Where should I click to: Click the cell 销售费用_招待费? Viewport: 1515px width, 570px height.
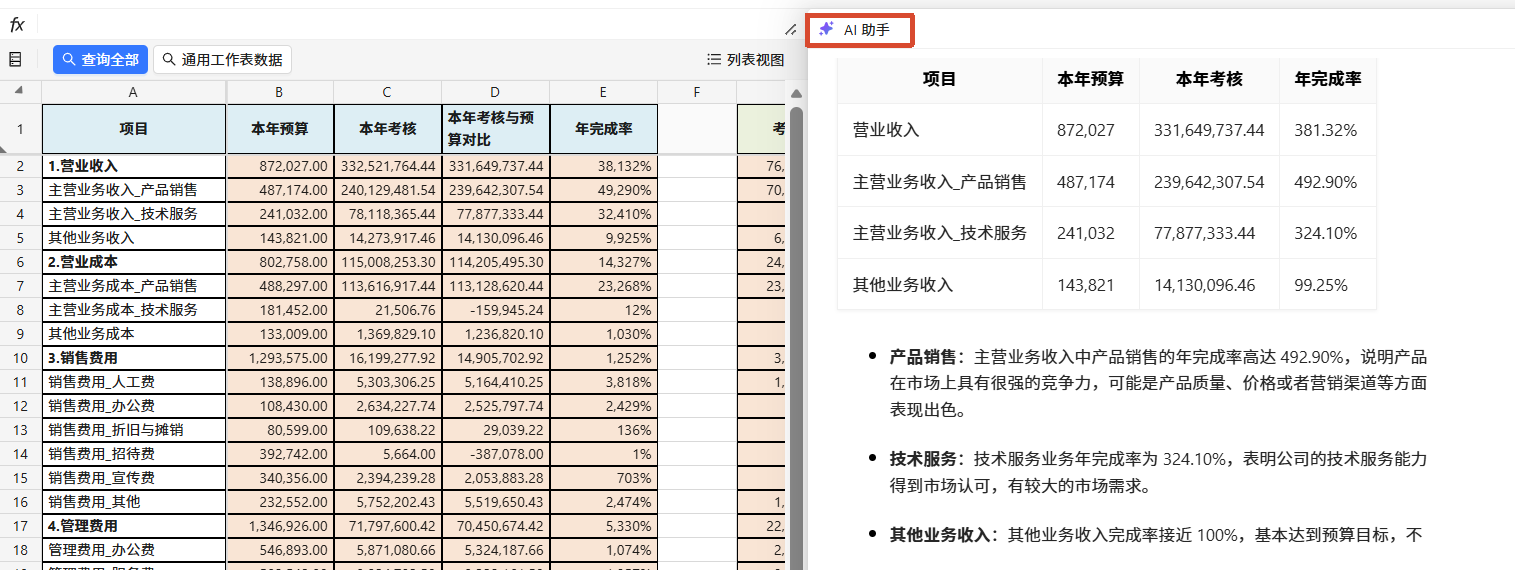click(134, 454)
